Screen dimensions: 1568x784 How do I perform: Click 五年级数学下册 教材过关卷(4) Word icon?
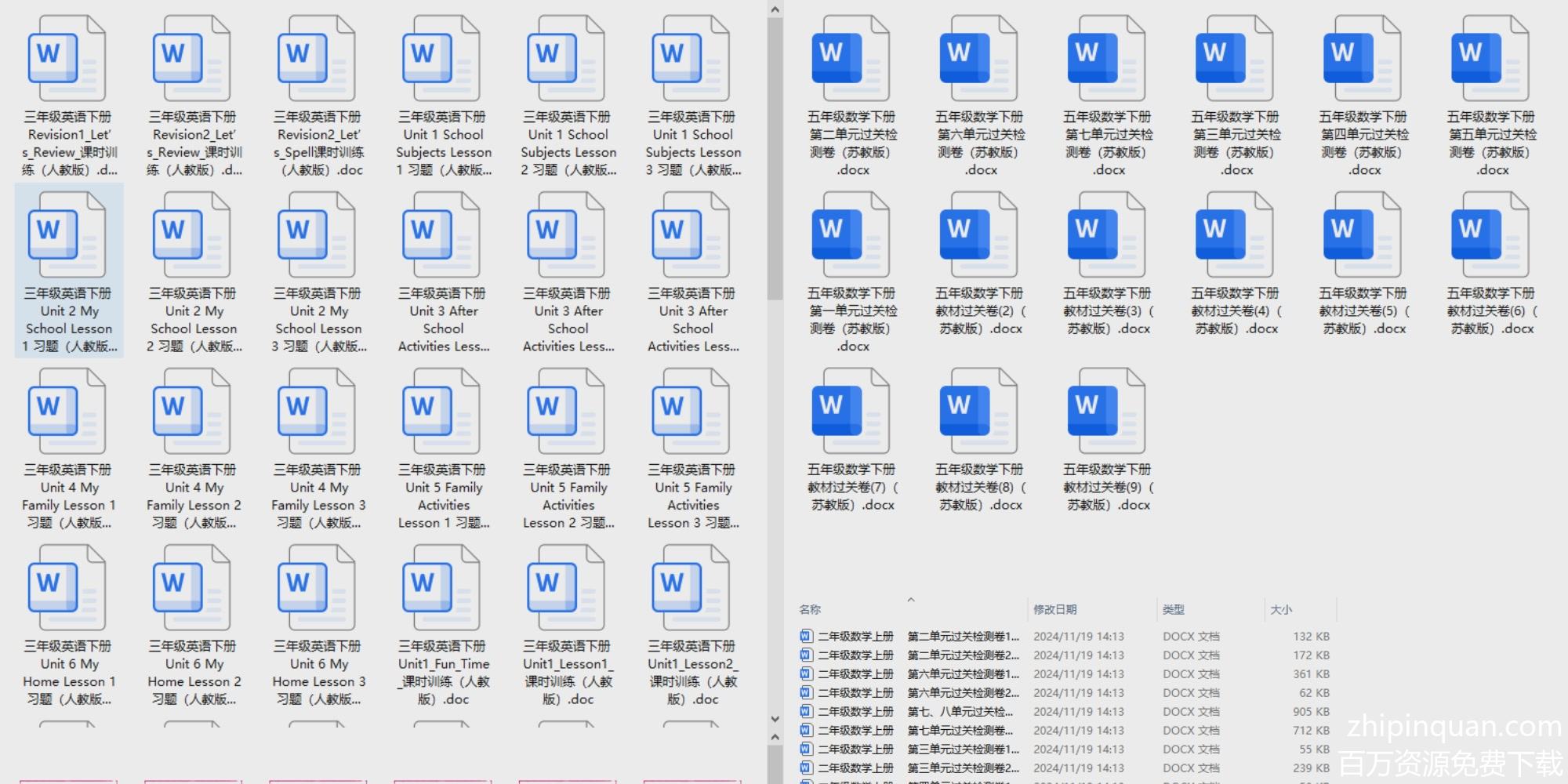click(x=1235, y=235)
